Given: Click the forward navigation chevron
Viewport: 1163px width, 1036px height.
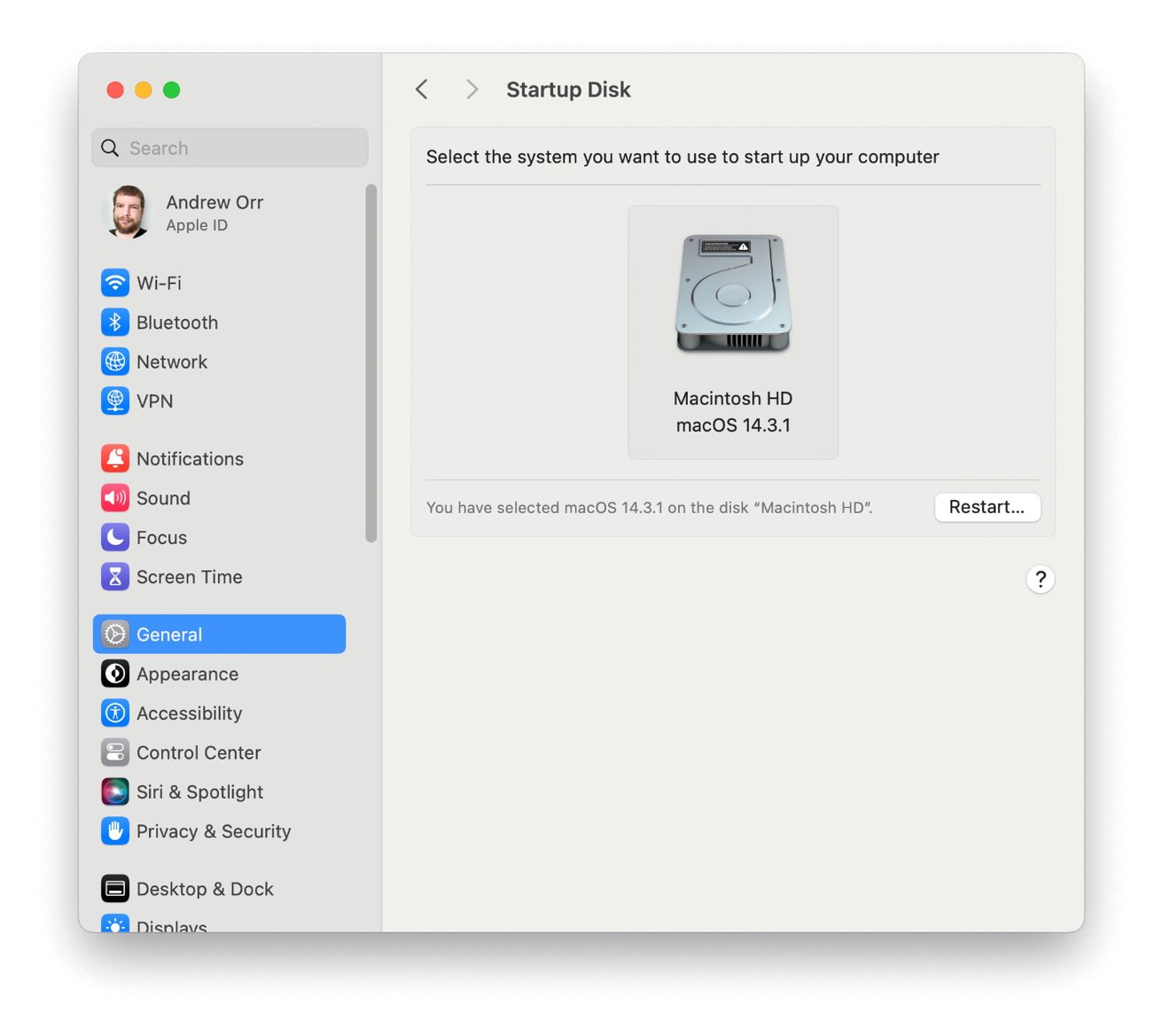Looking at the screenshot, I should coord(472,89).
